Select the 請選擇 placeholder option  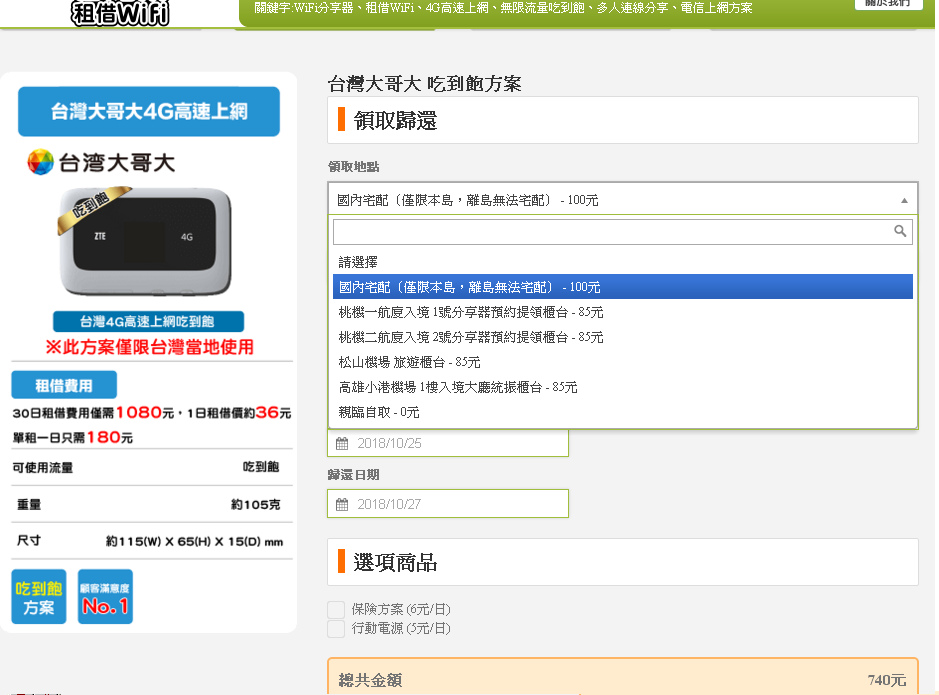(623, 262)
